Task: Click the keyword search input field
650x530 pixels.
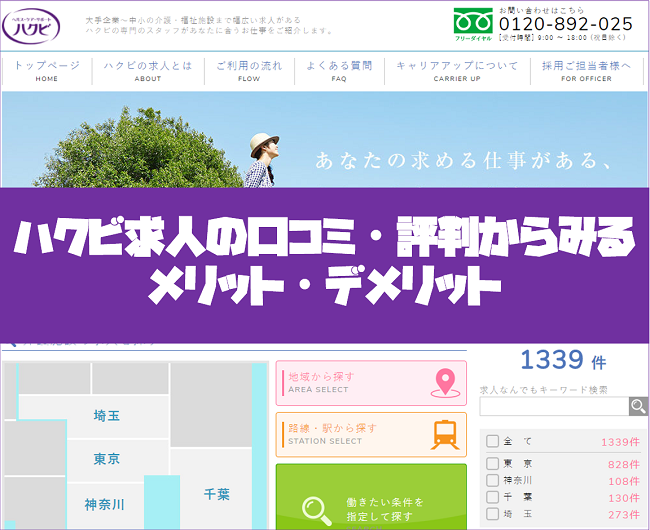Action: 554,406
